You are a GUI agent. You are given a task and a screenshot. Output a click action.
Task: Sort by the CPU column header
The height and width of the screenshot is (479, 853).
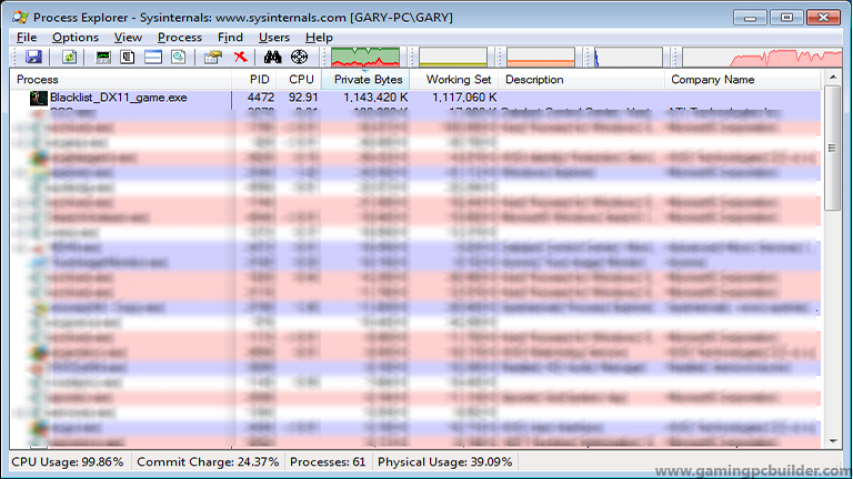pyautogui.click(x=299, y=79)
